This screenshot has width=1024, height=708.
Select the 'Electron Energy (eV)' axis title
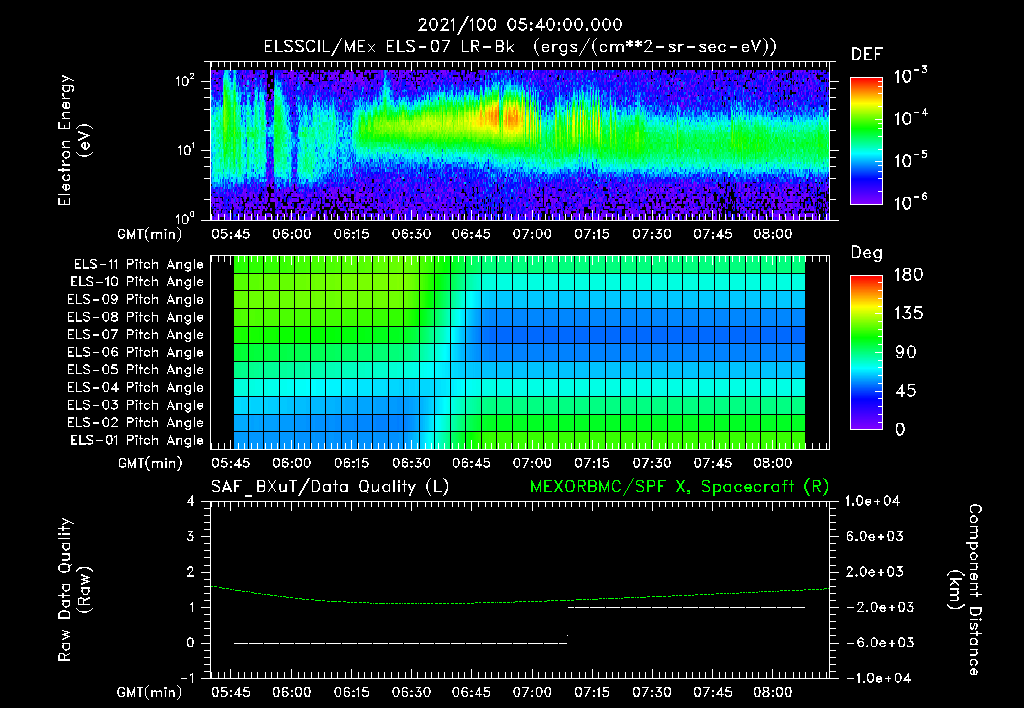(74, 140)
